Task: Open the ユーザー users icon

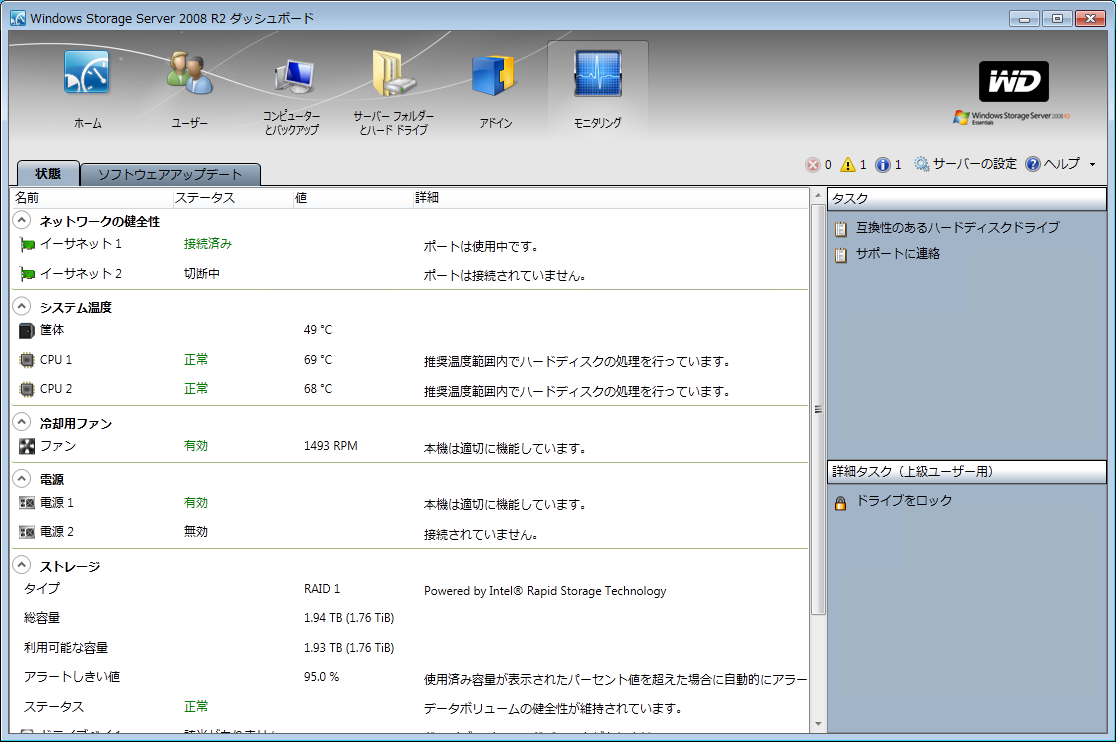Action: (x=189, y=73)
